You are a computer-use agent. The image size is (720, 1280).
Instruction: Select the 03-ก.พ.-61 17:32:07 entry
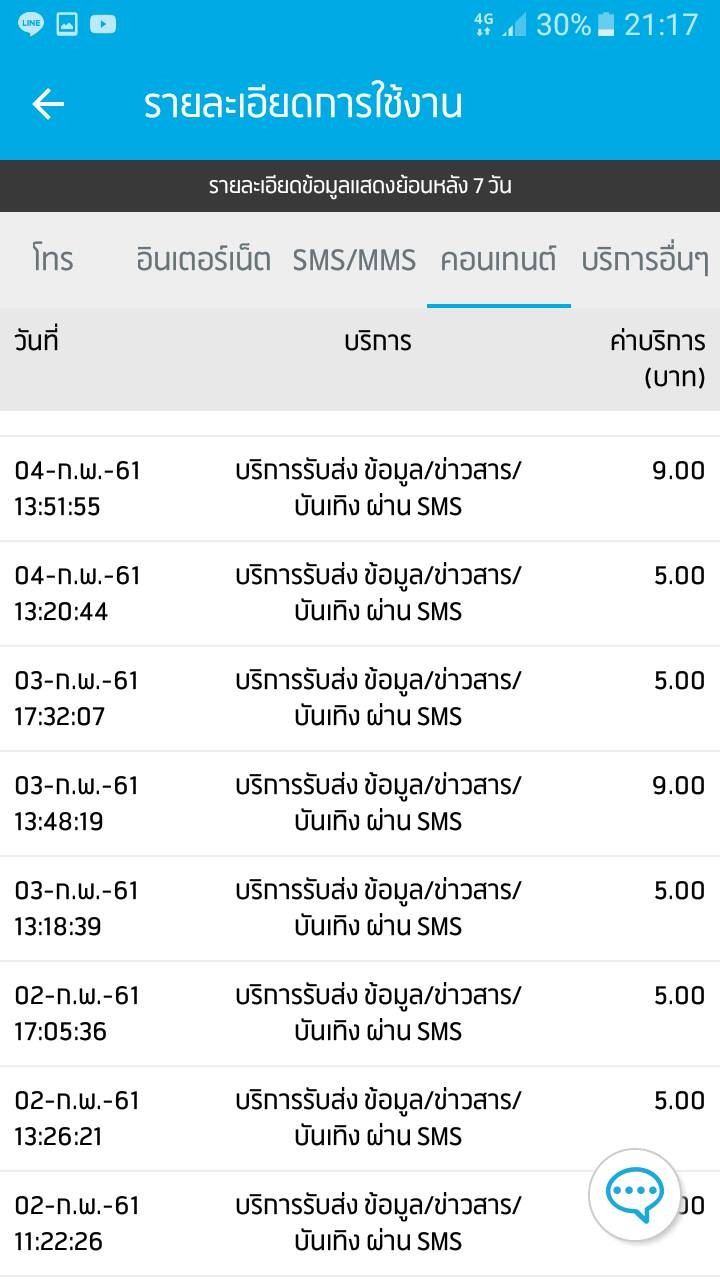point(360,699)
